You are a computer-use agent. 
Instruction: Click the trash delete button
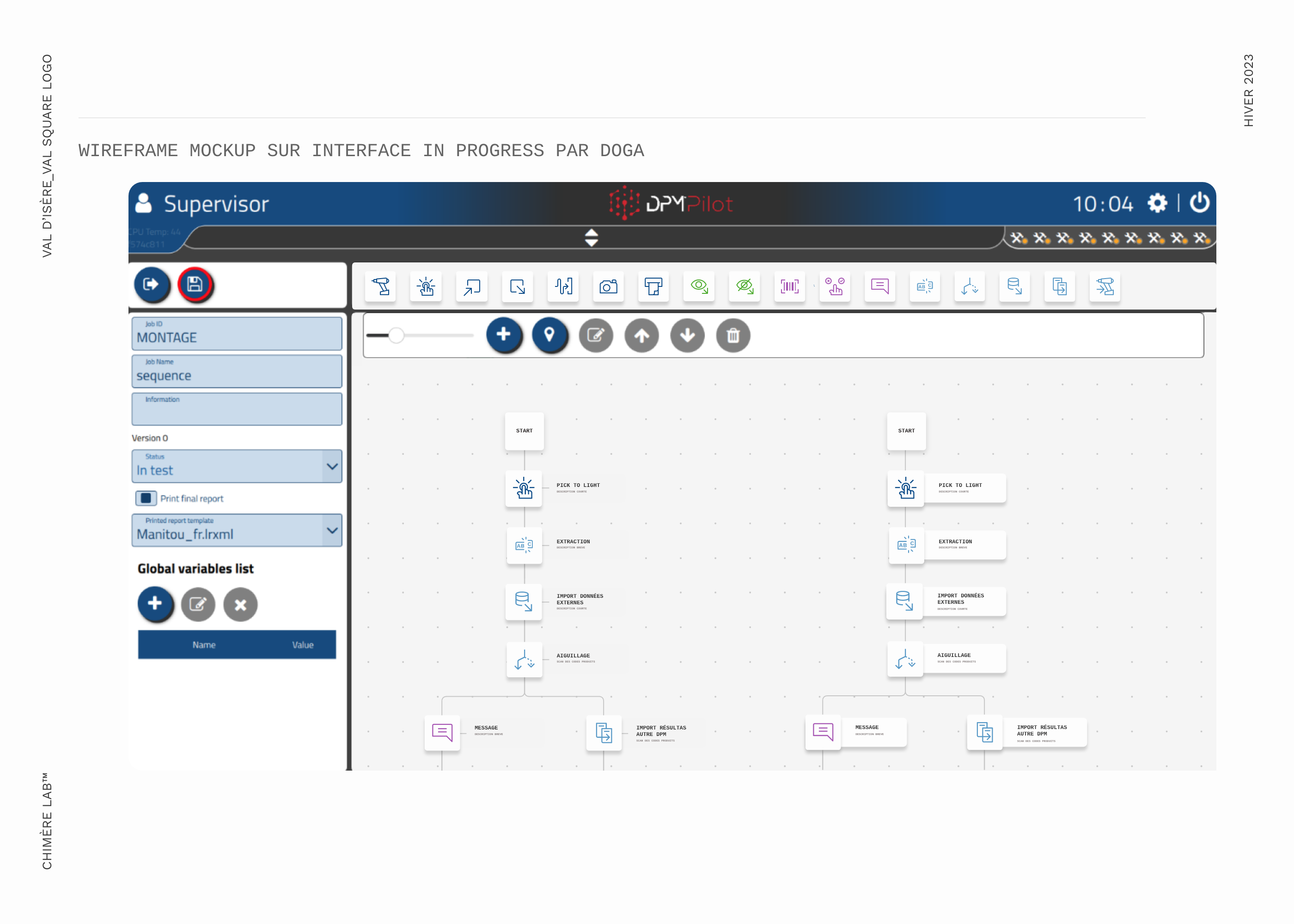pos(733,336)
